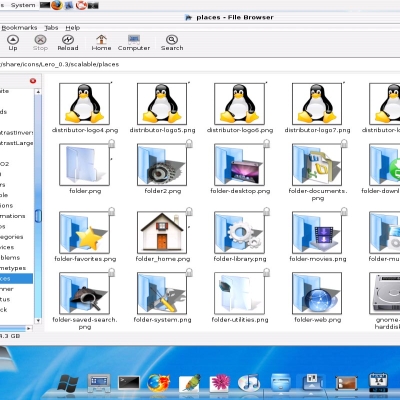Select distributor-logo5.png penguin thumbnail

tap(162, 104)
